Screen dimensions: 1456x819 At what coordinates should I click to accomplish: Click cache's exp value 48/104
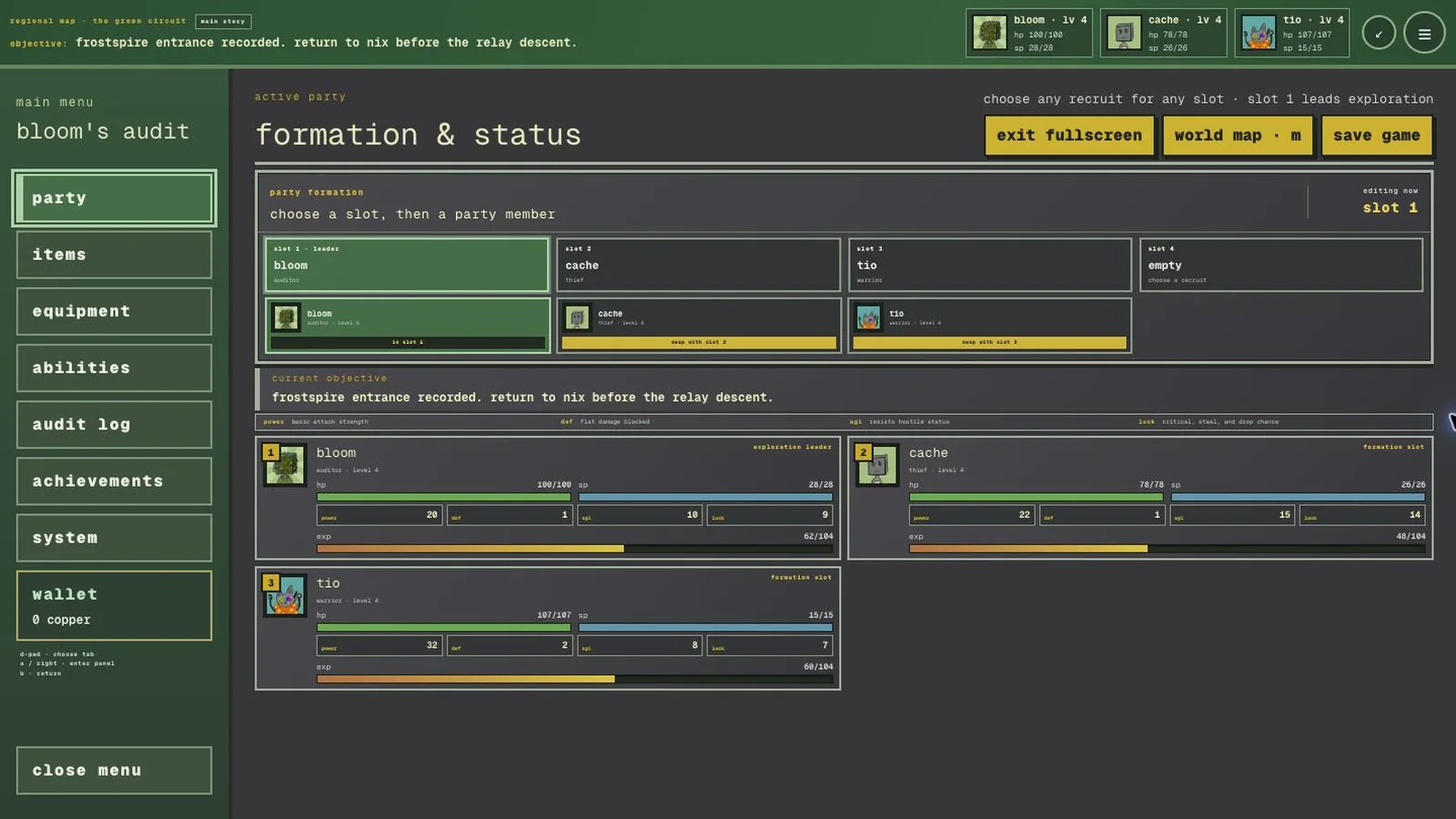1410,537
